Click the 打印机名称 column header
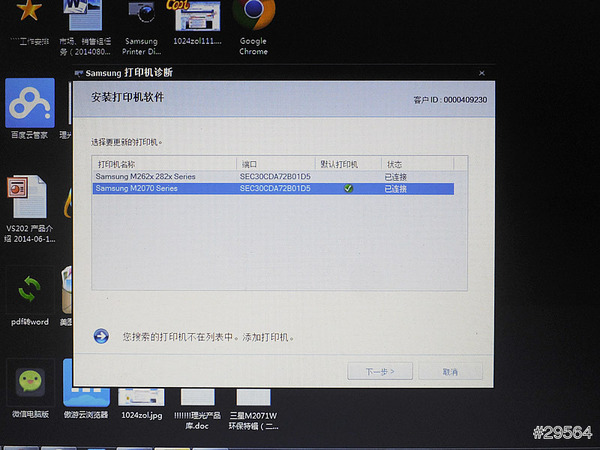 click(x=164, y=164)
